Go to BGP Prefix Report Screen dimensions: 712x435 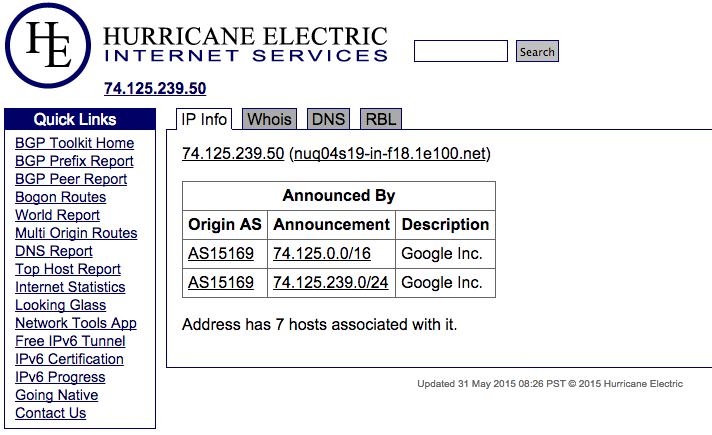(74, 161)
